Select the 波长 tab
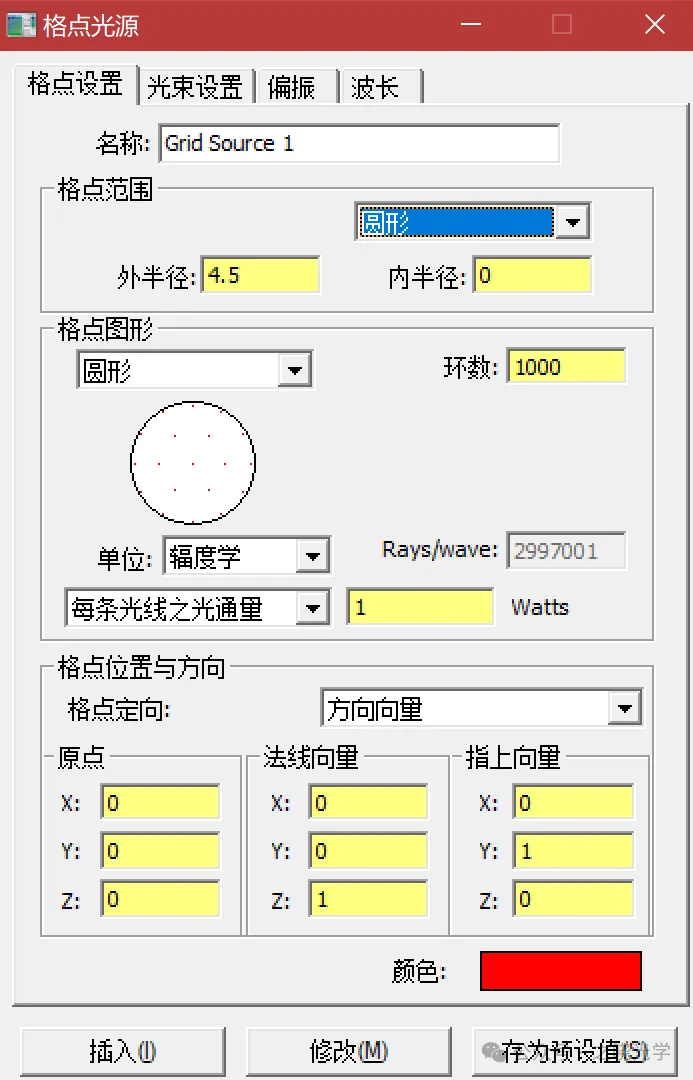Image resolution: width=693 pixels, height=1080 pixels. pos(376,87)
